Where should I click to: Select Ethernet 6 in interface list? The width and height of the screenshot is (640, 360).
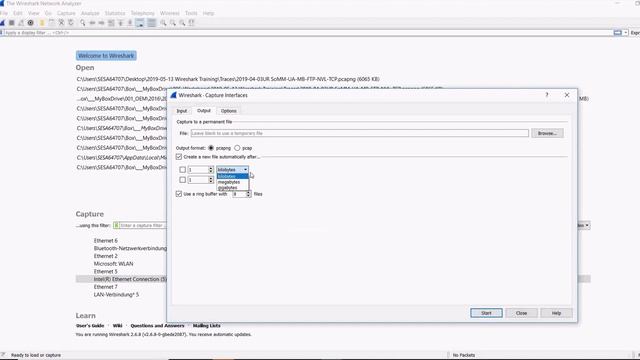coord(106,241)
